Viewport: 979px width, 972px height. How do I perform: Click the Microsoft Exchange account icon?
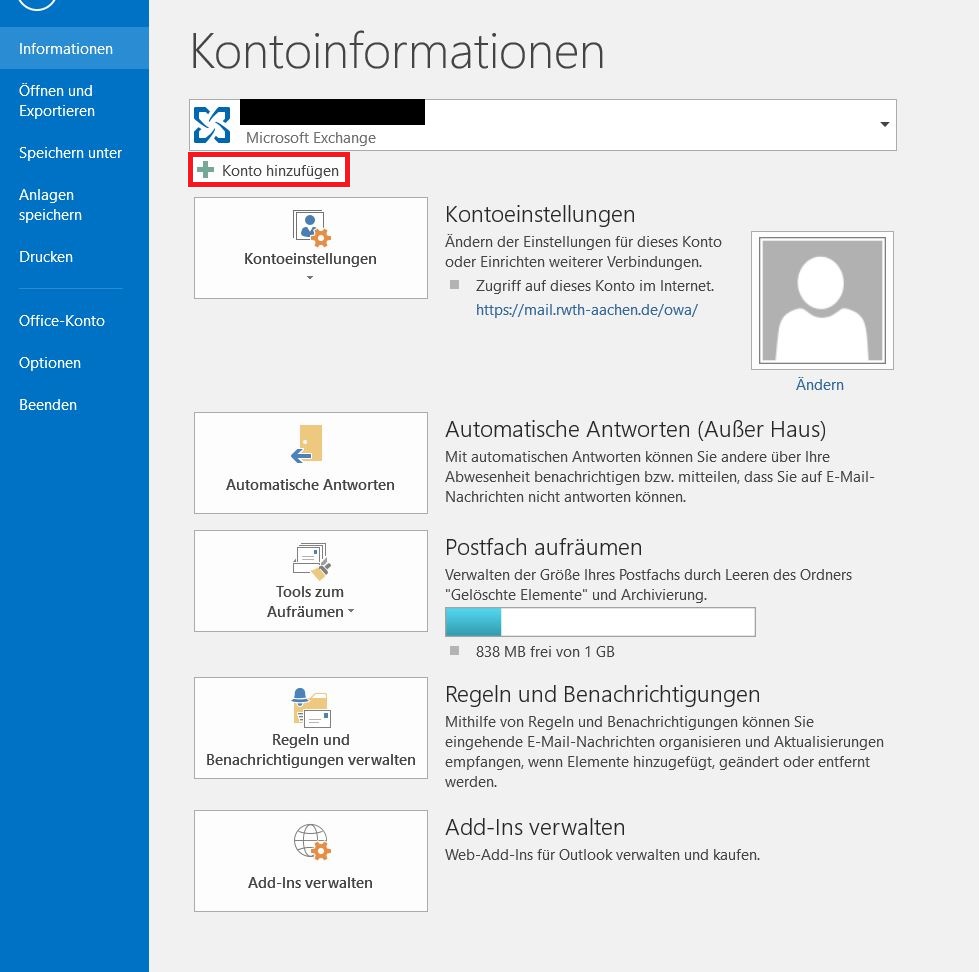tap(212, 124)
